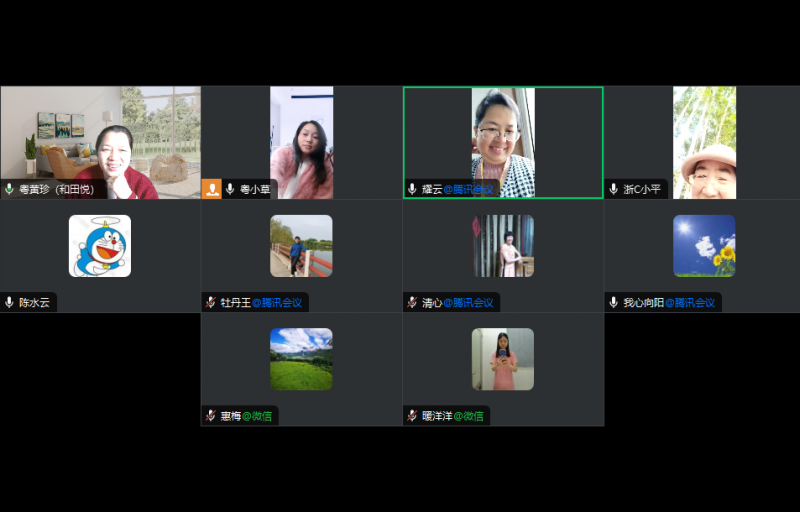Select 牡丹王's avatar photo by the railing
800x512 pixels.
click(x=301, y=246)
